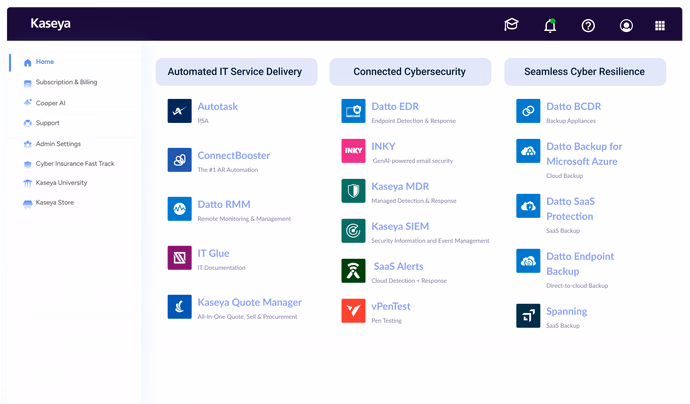This screenshot has width=690, height=404.
Task: Open Cooper AI in sidebar
Action: point(50,103)
